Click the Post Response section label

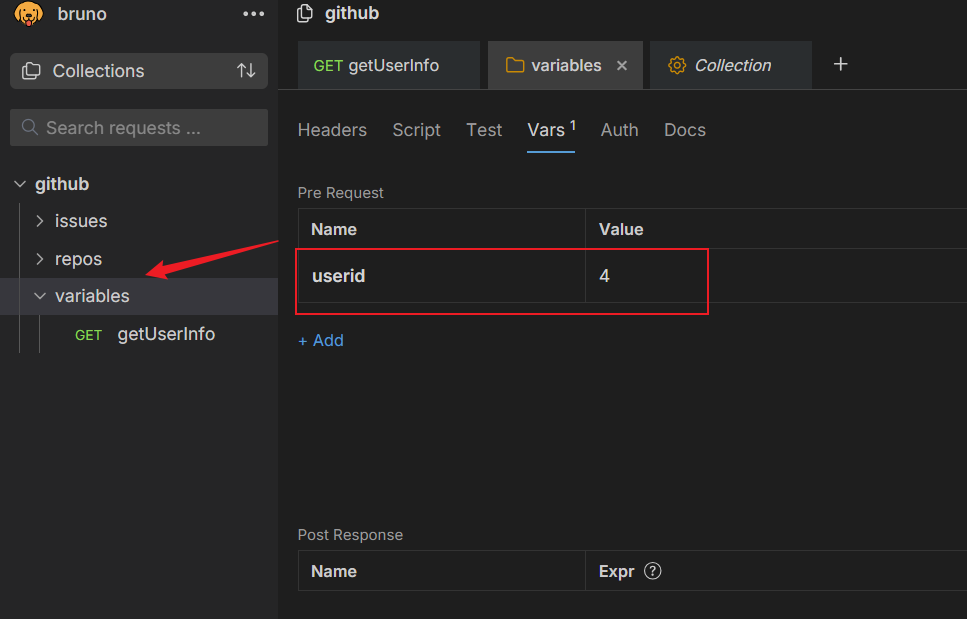click(350, 535)
